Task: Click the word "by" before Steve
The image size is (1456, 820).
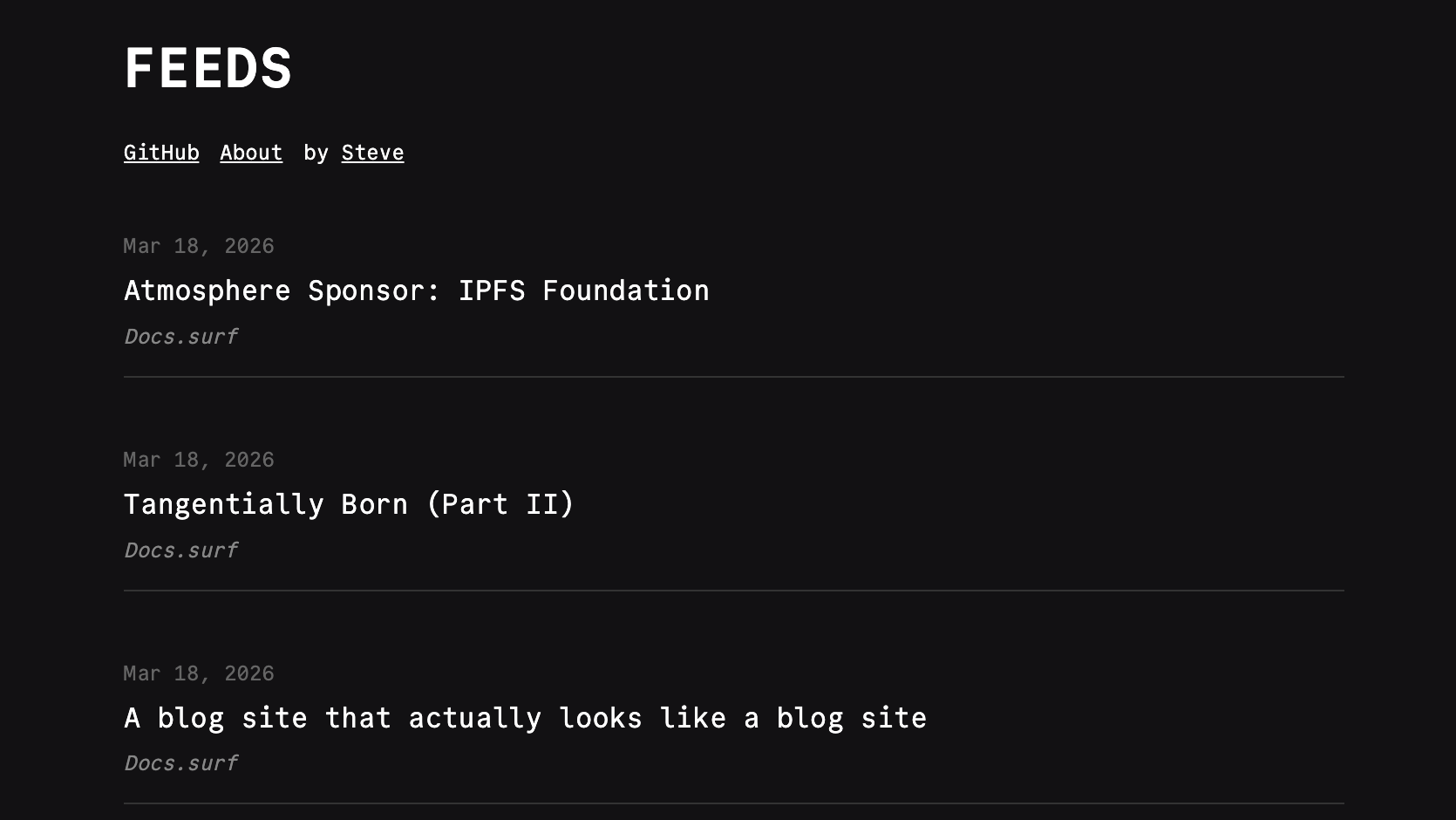Action: tap(316, 153)
